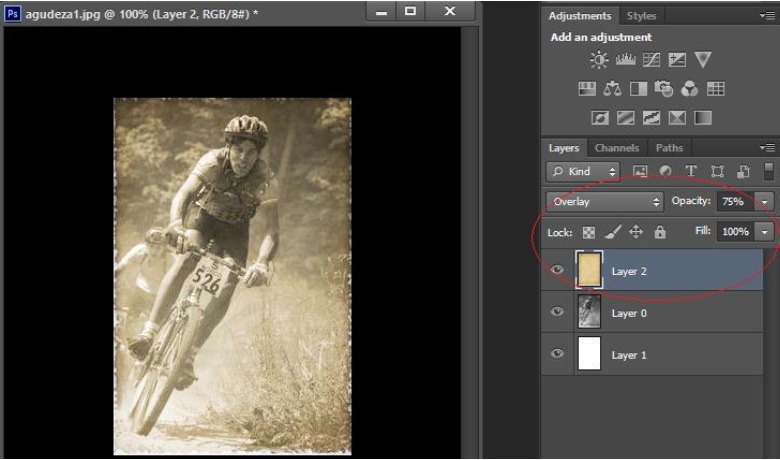Open the Styles tab
Image resolution: width=780 pixels, height=460 pixels.
click(641, 16)
